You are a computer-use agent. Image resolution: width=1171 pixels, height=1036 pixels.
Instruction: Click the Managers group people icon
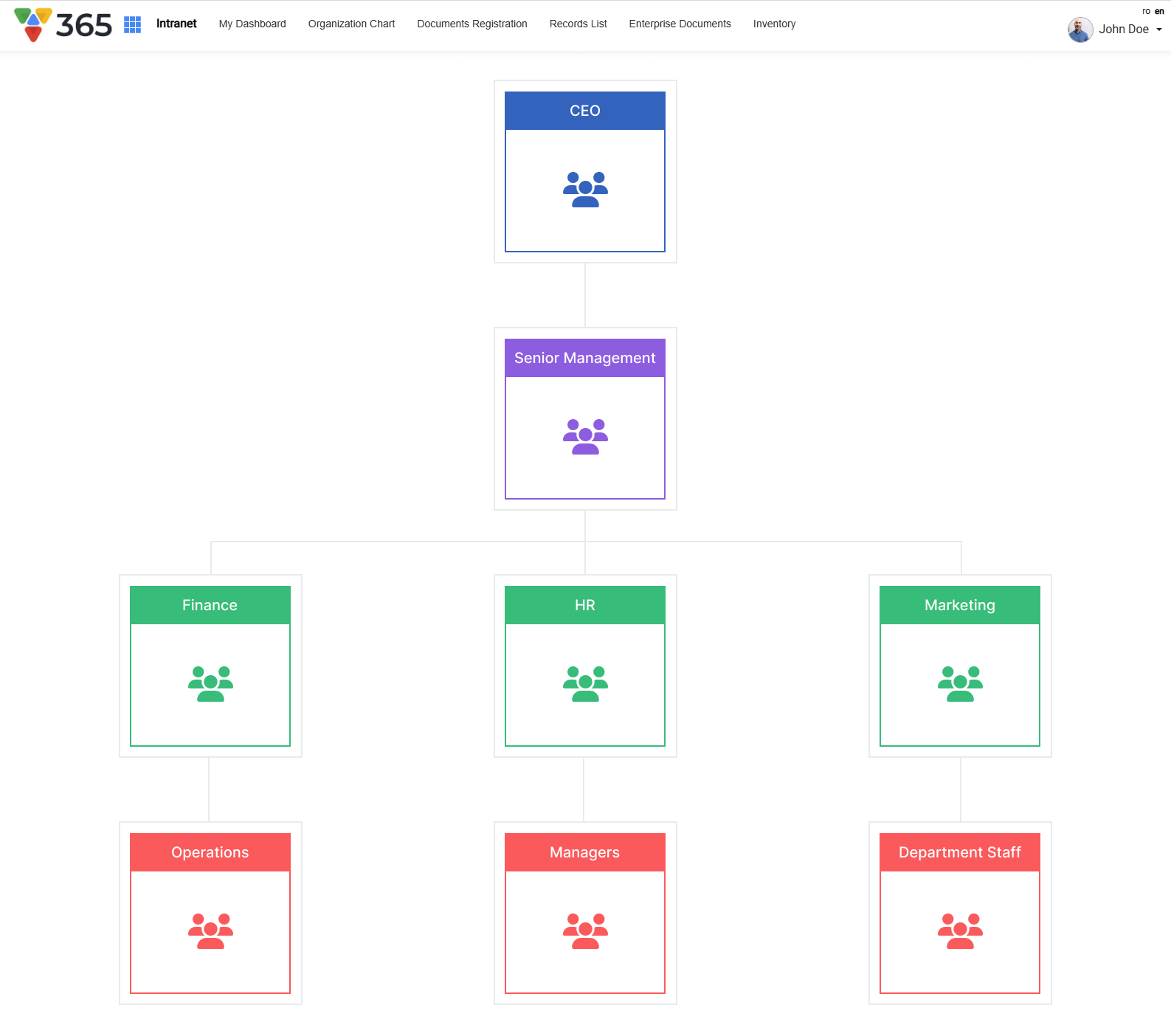585,931
